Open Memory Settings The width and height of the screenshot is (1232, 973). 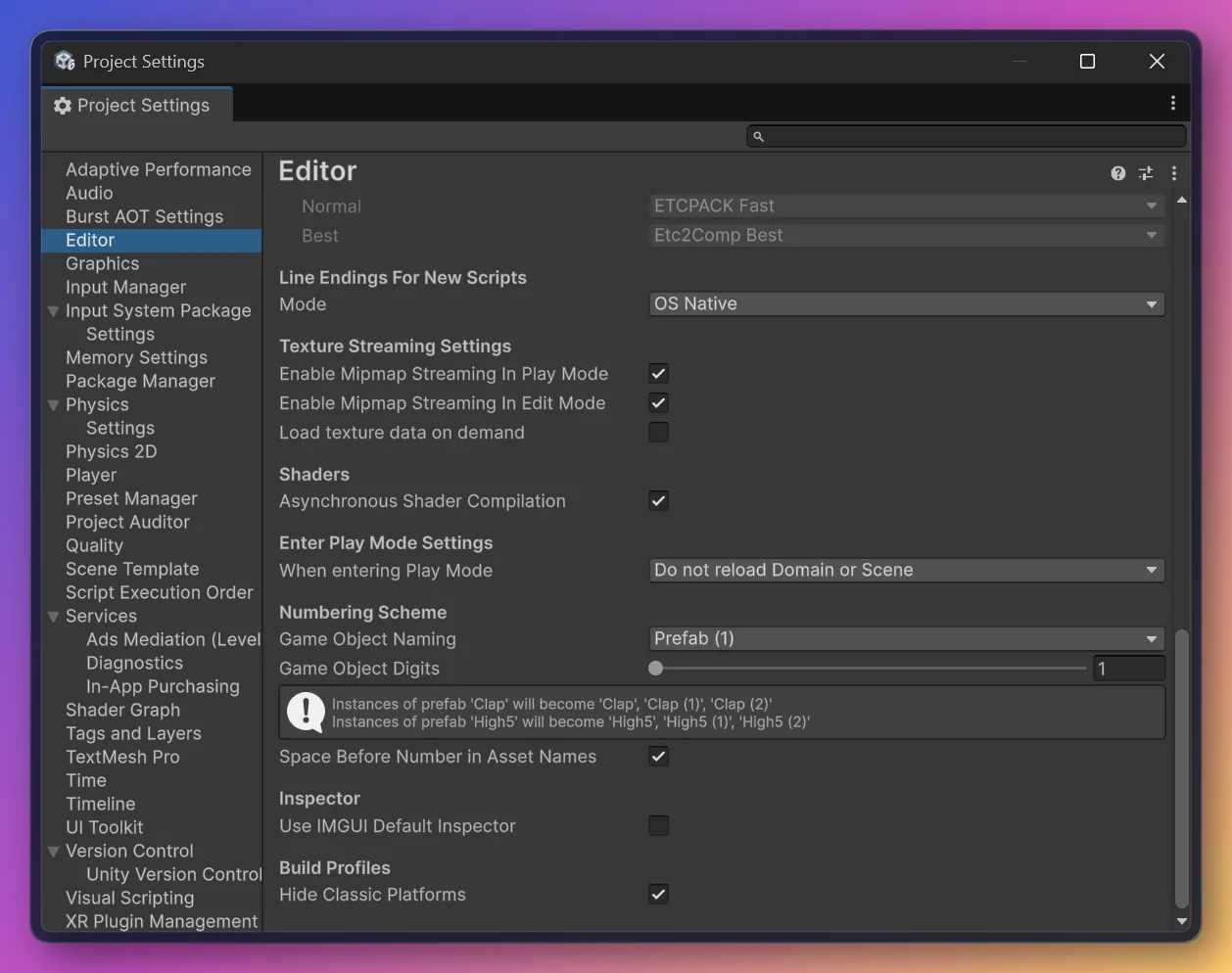coord(137,357)
